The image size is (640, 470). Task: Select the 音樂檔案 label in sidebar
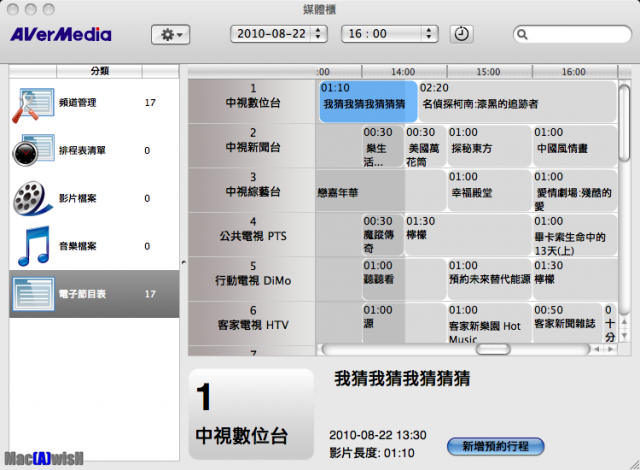78,246
